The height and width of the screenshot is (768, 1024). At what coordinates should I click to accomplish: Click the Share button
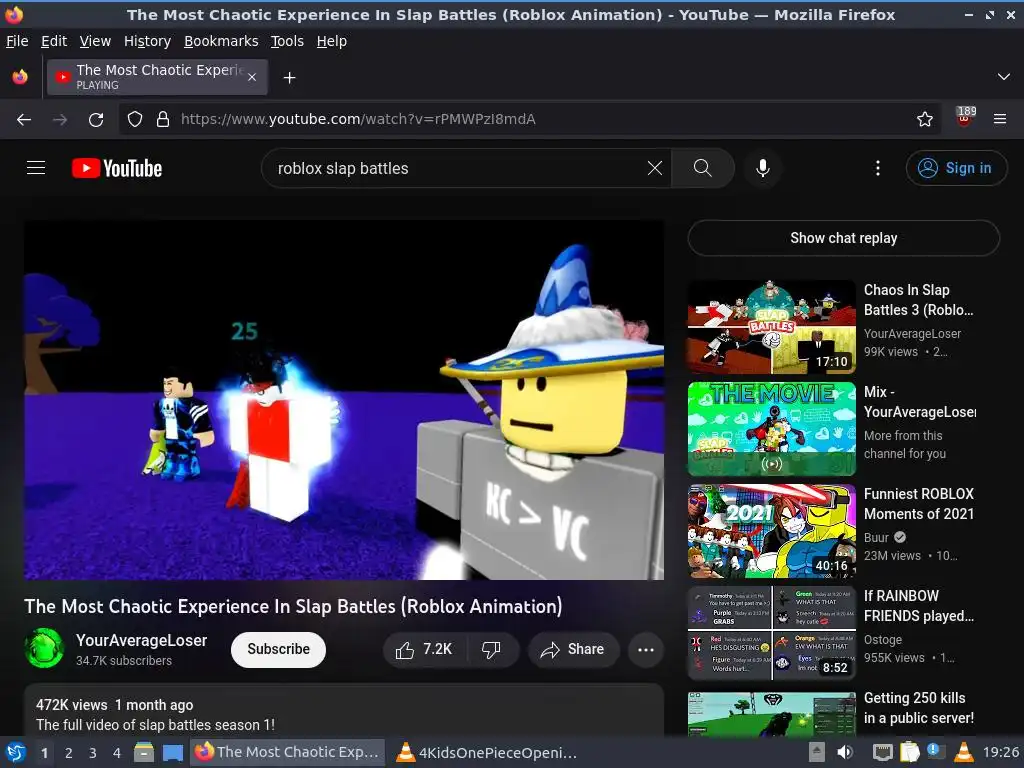click(573, 649)
